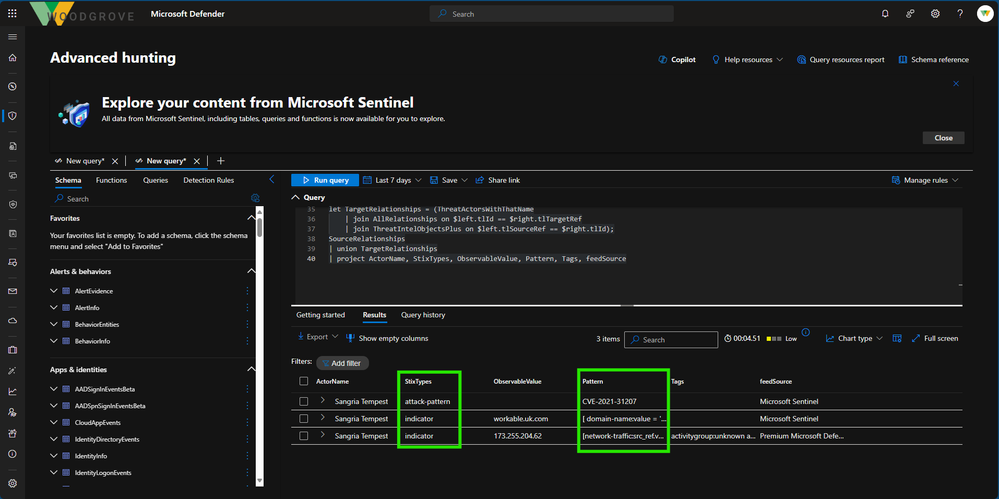Collapse the Alerts & behaviors section
The height and width of the screenshot is (499, 999).
point(251,271)
